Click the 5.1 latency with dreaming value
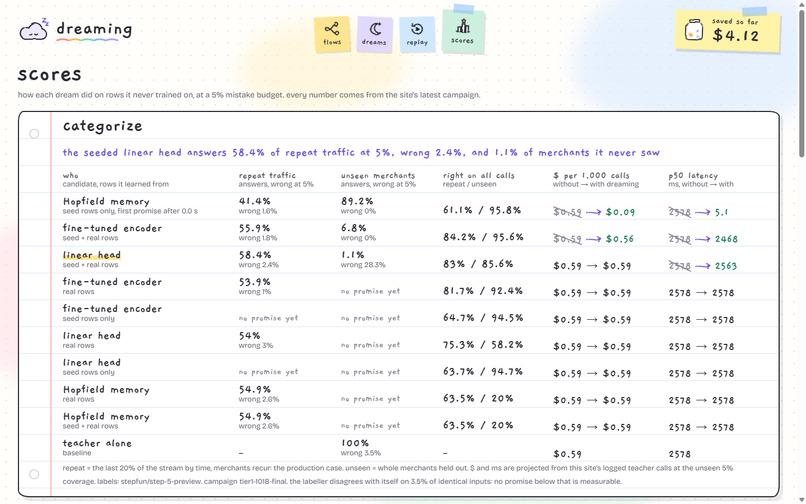Image resolution: width=806 pixels, height=504 pixels. pyautogui.click(x=721, y=212)
